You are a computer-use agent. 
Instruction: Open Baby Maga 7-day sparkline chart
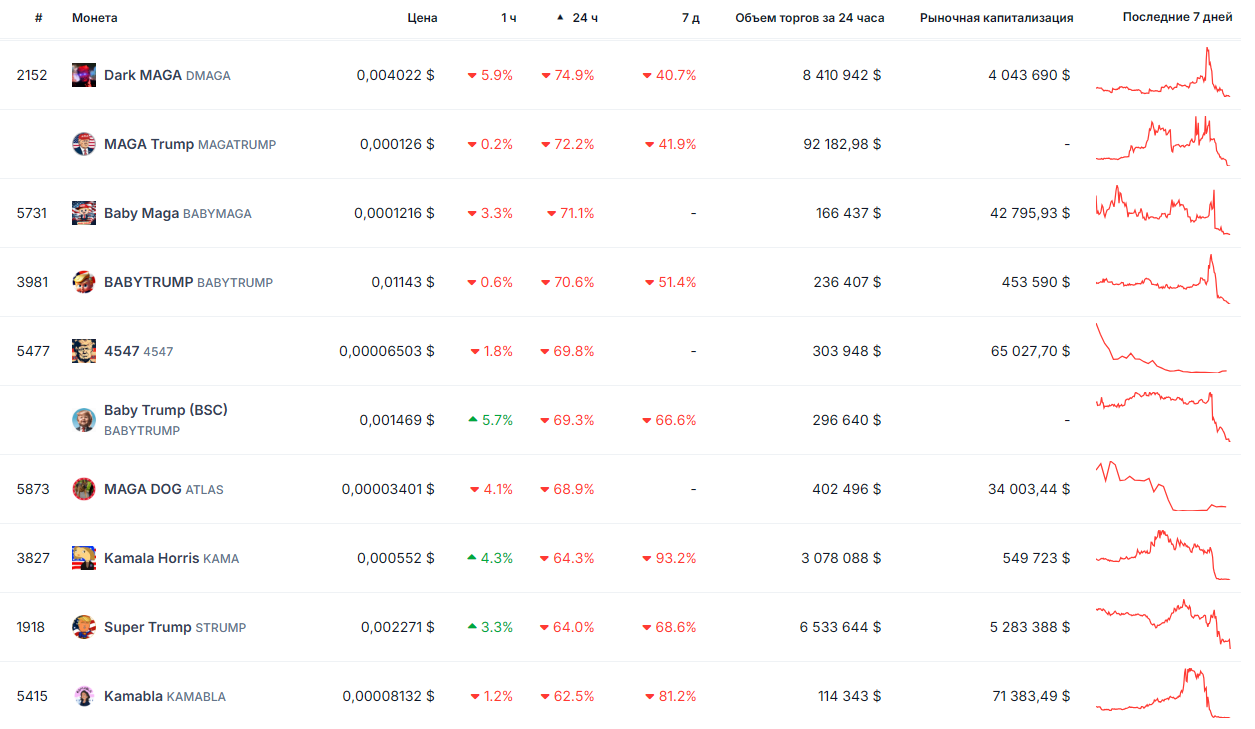click(x=1163, y=211)
